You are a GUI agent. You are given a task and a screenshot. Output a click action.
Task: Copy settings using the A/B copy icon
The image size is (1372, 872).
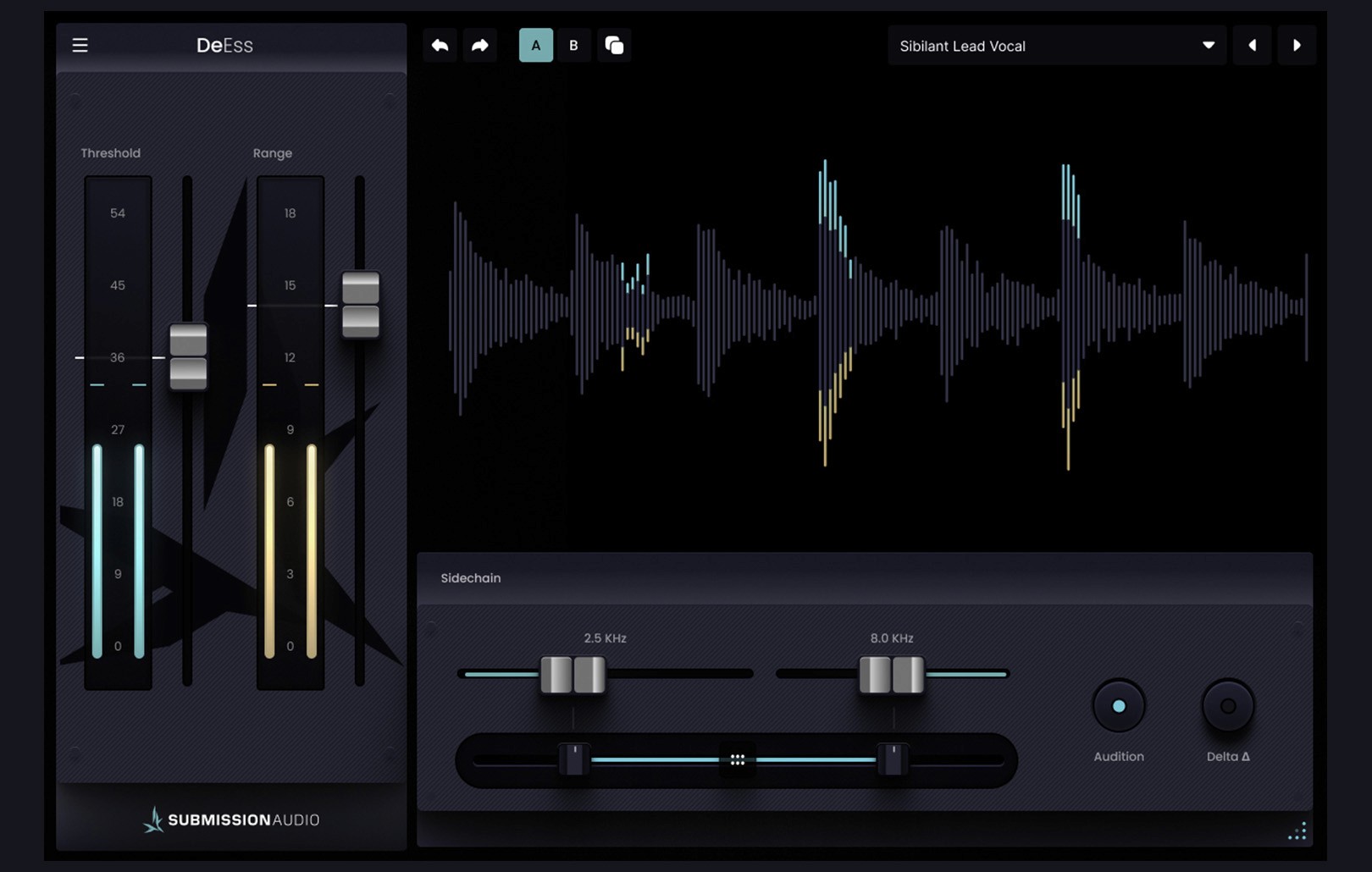pyautogui.click(x=615, y=45)
